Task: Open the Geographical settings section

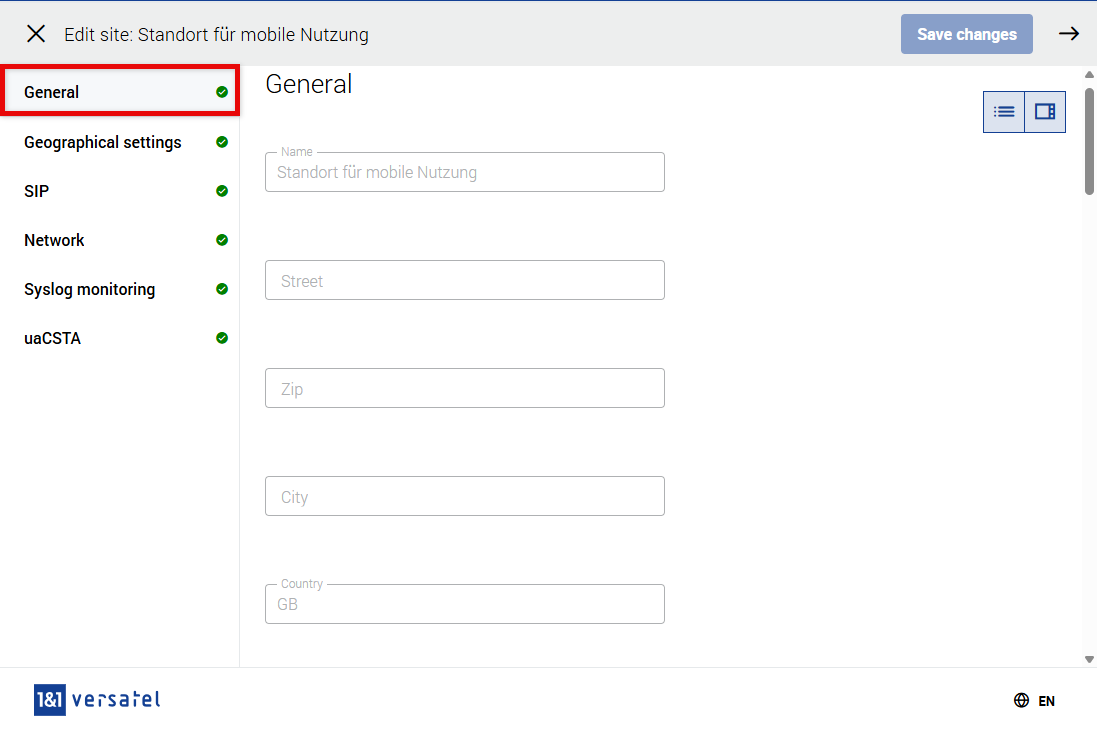Action: click(103, 142)
